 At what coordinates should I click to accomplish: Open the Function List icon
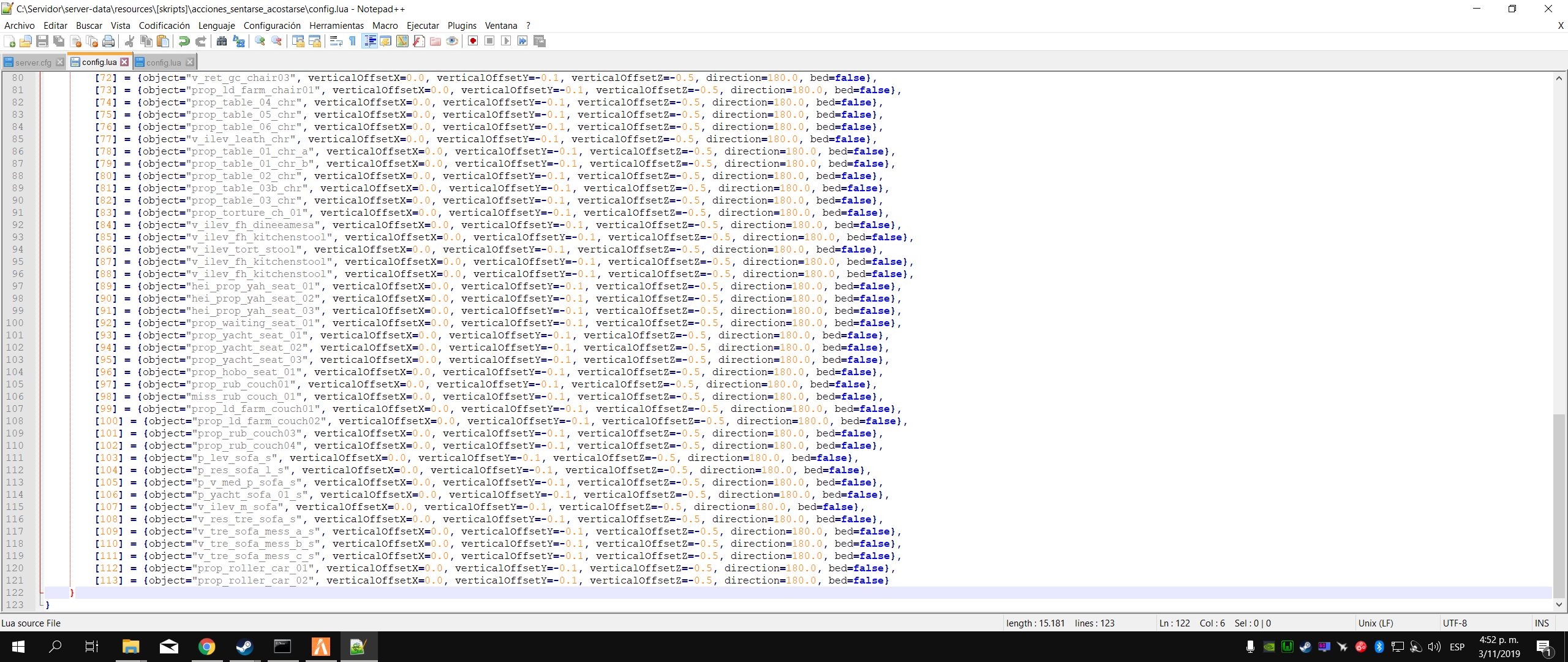(x=419, y=41)
